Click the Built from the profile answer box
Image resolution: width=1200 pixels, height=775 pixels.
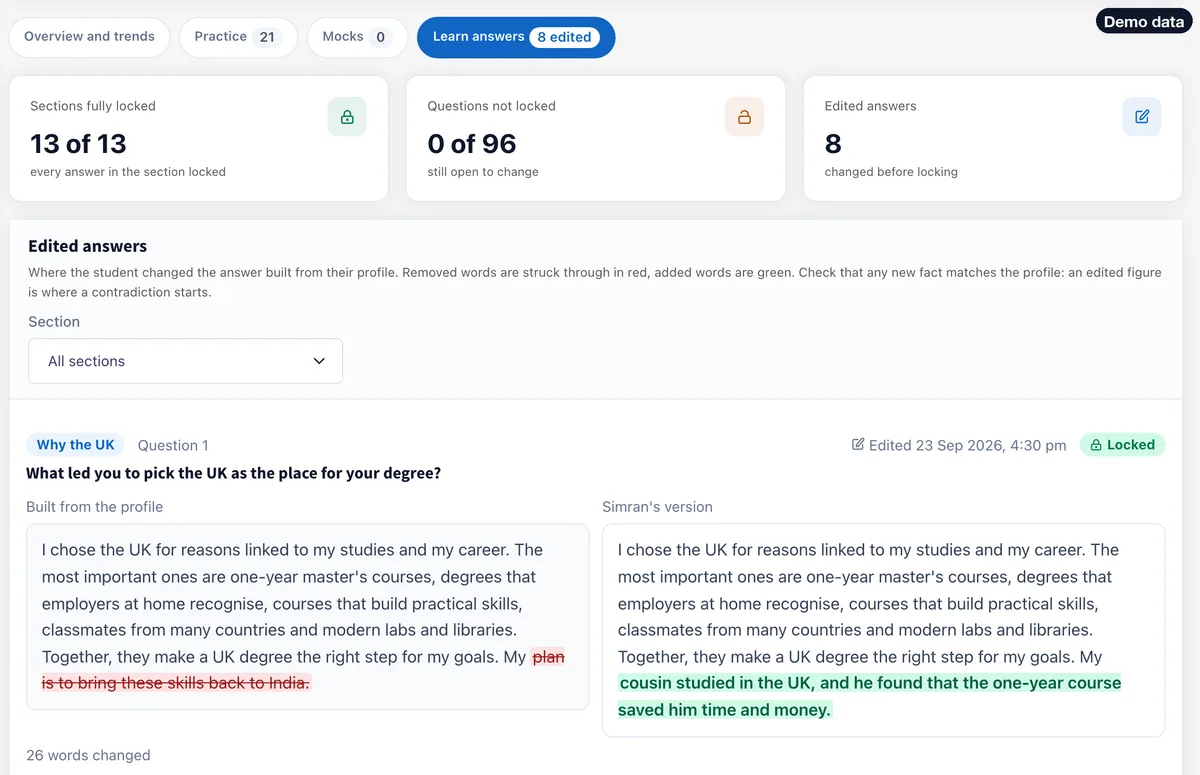coord(308,617)
